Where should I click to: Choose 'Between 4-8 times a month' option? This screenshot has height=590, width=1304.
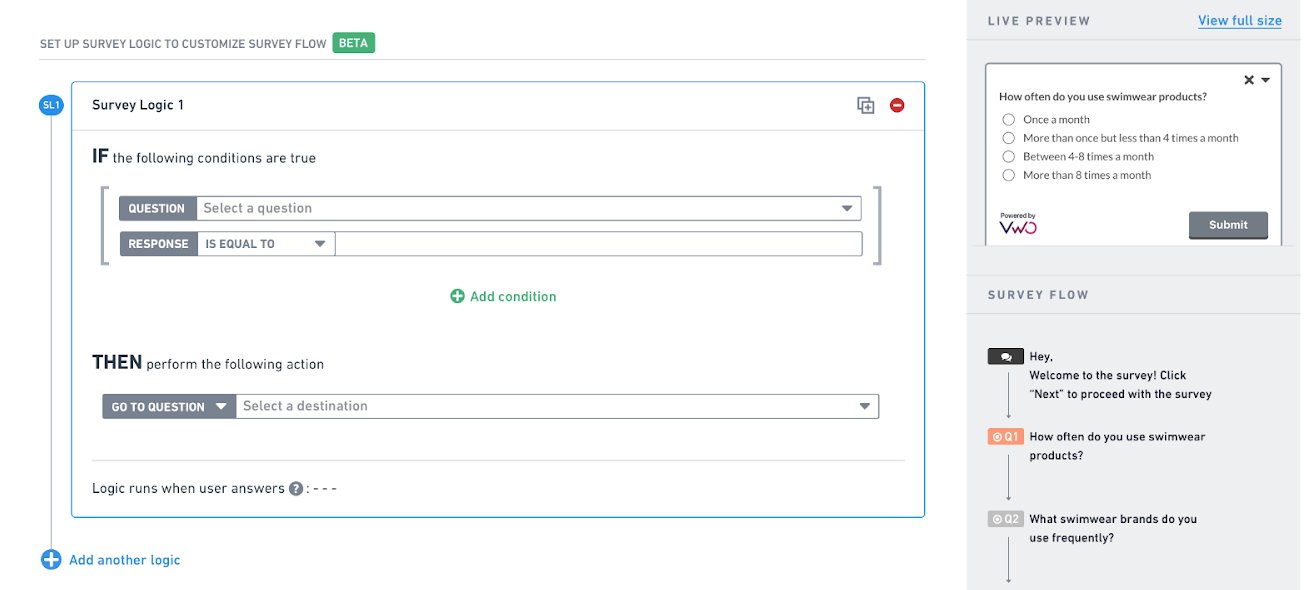(1009, 157)
